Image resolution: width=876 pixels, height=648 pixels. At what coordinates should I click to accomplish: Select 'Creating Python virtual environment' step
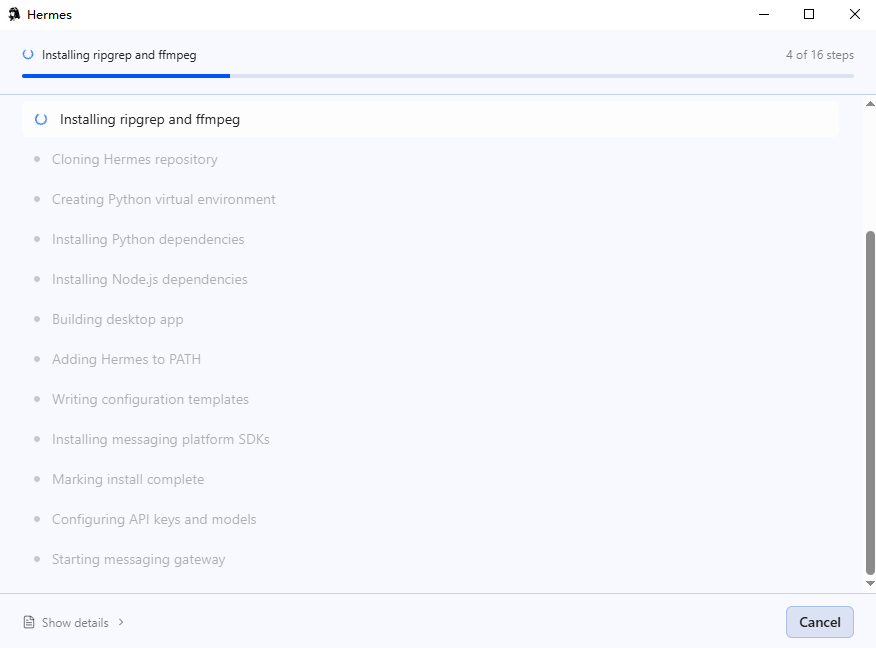164,199
